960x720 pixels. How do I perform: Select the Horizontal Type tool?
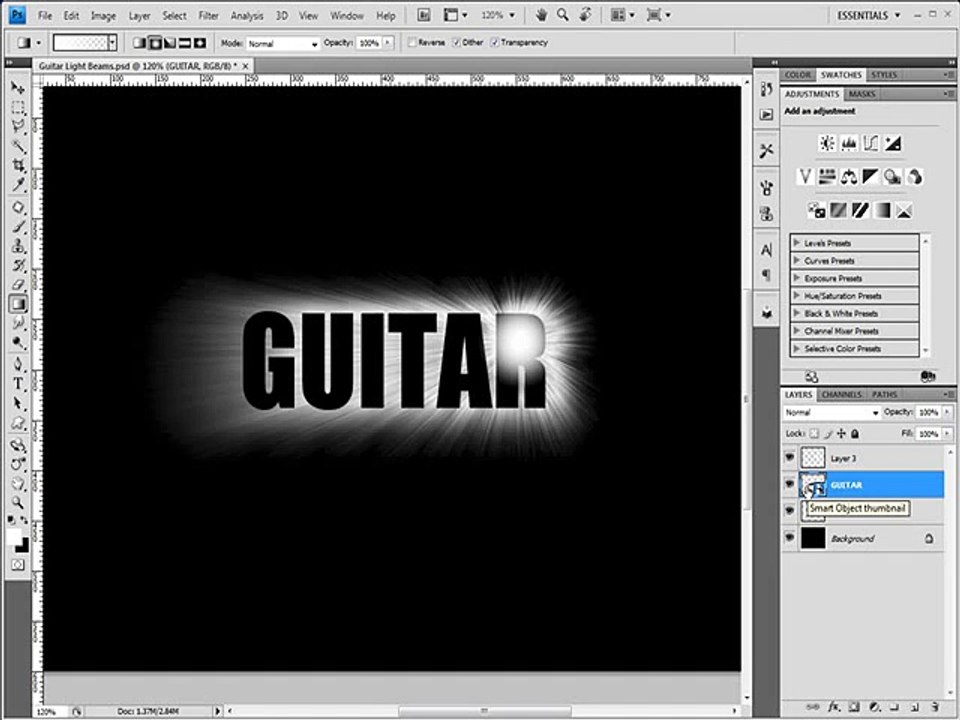[18, 384]
